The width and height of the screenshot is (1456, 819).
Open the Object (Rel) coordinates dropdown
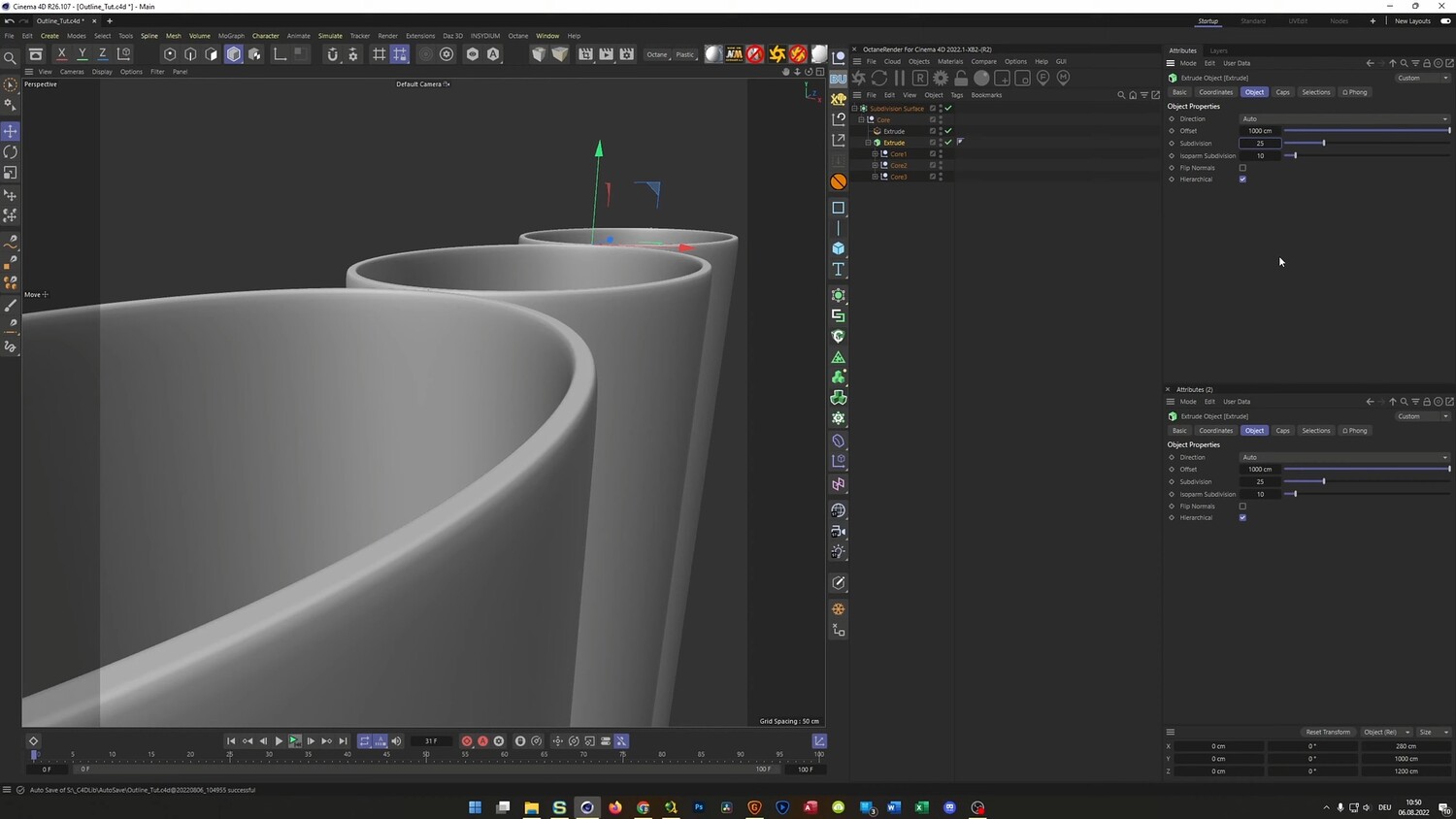pyautogui.click(x=1386, y=732)
